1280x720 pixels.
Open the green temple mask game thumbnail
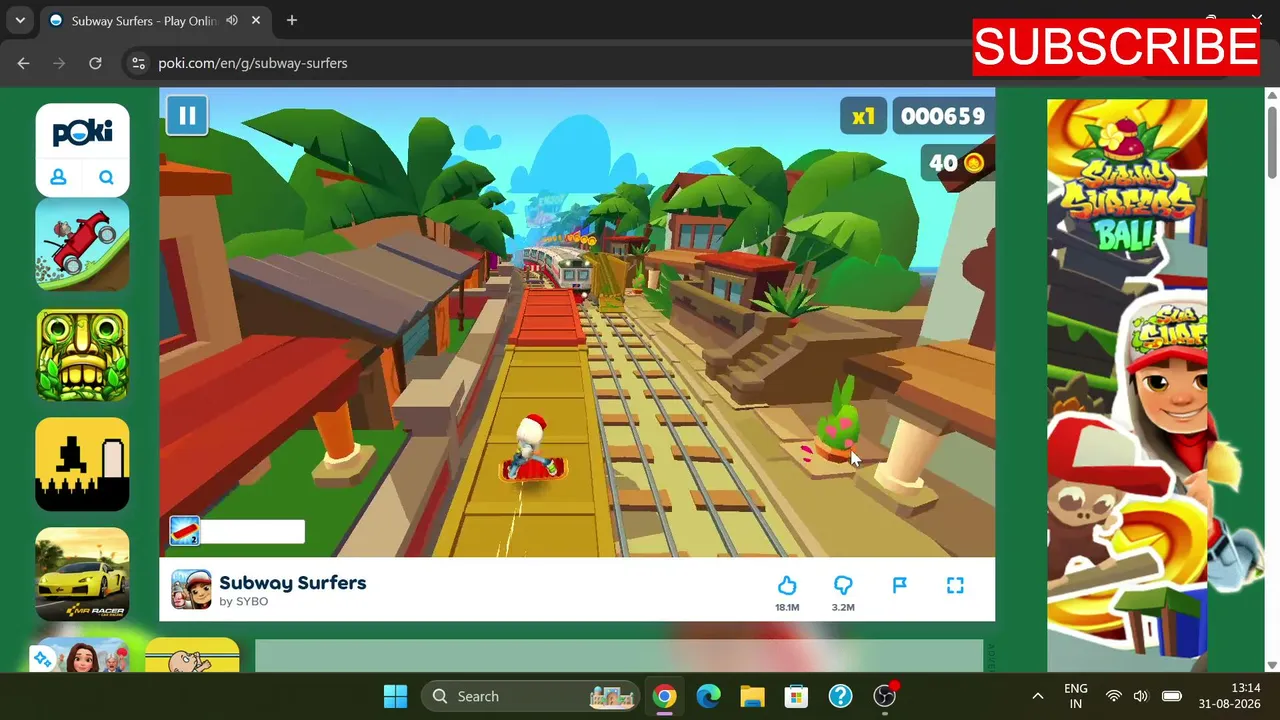point(82,355)
